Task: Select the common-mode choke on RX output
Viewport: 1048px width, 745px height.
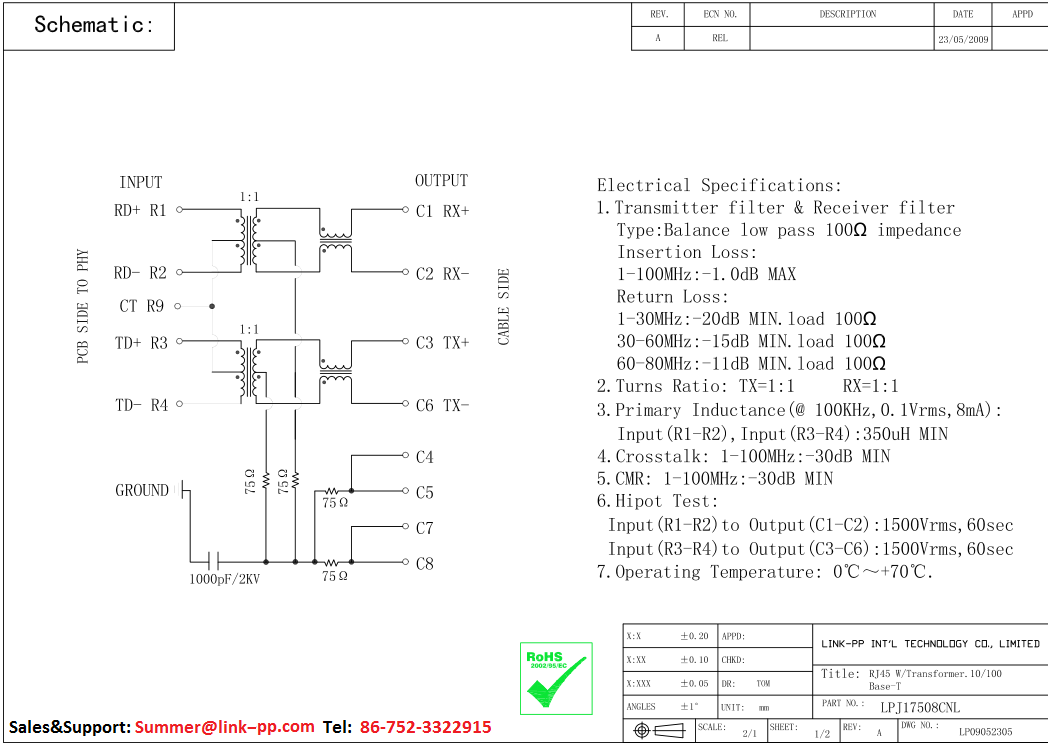Action: point(335,240)
